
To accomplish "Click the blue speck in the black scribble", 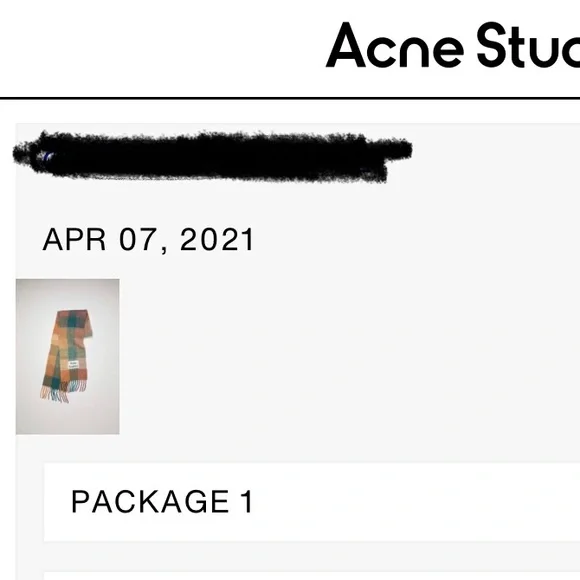I will tap(46, 156).
